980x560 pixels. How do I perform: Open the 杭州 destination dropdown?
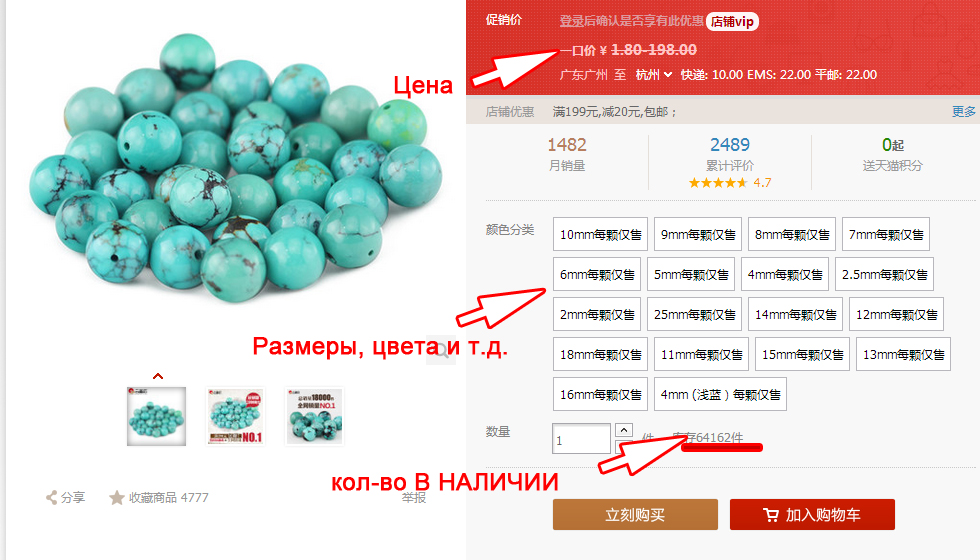pyautogui.click(x=654, y=75)
